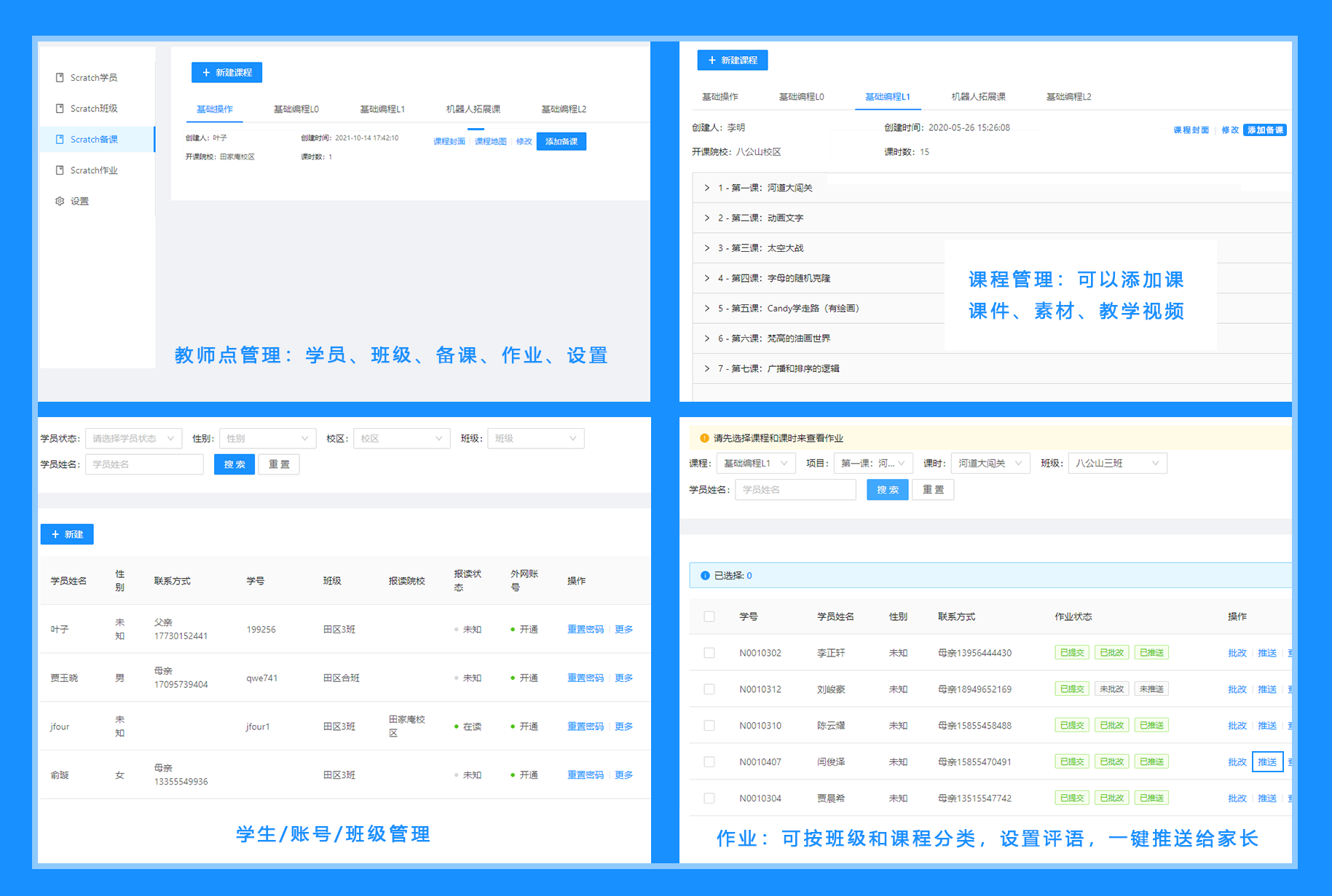Click 批改 for student 李正轩

[x=1237, y=653]
